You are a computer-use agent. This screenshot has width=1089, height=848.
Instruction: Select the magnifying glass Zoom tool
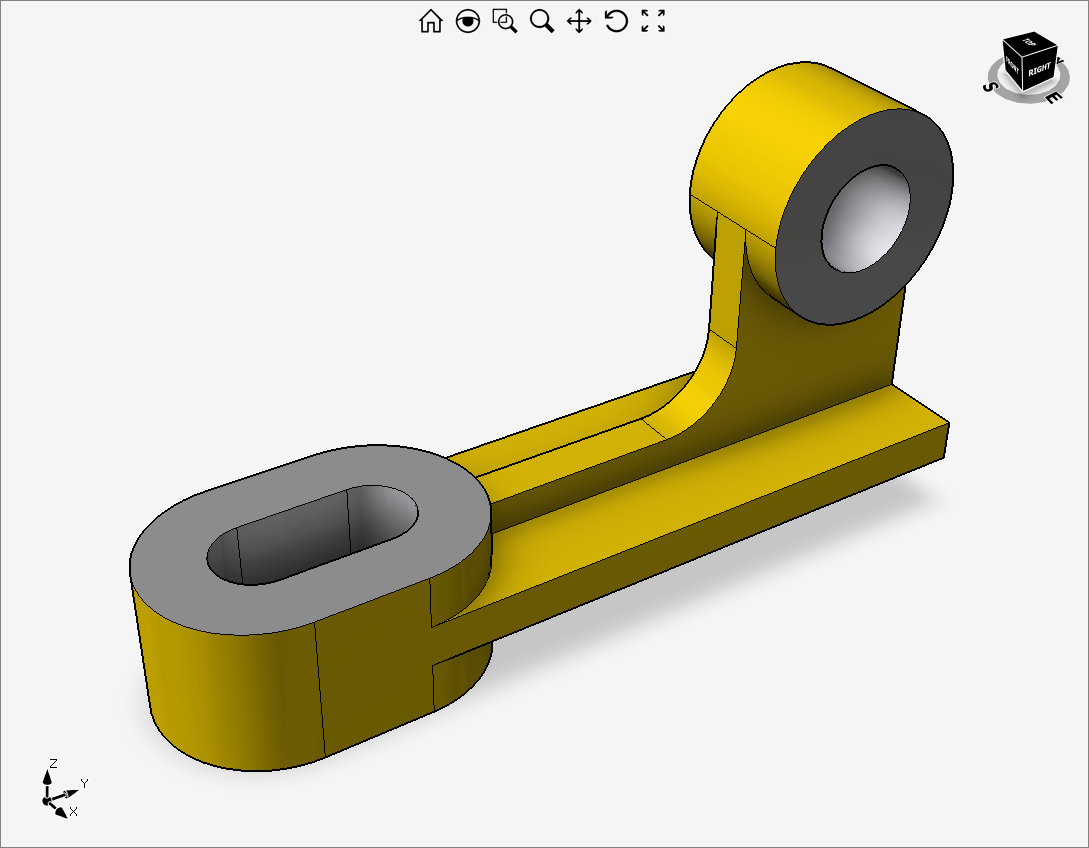[542, 21]
